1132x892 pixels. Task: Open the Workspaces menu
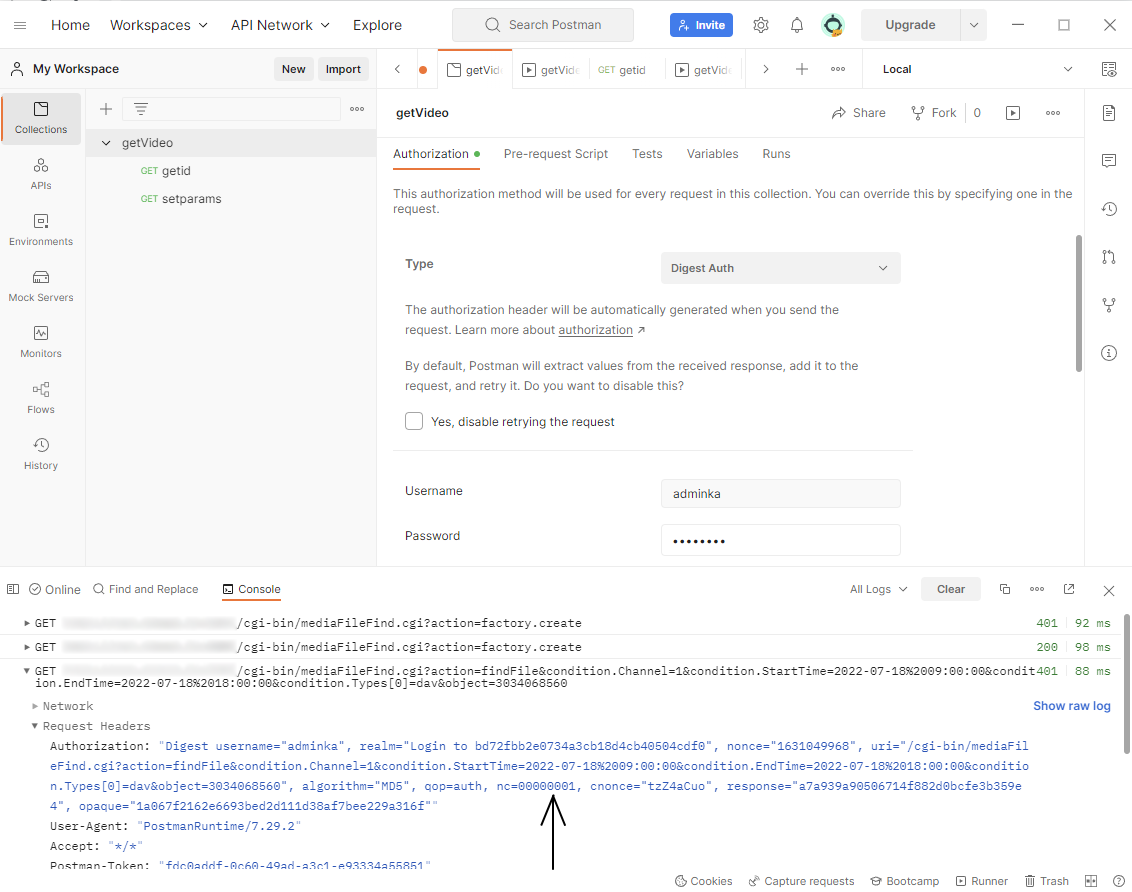(x=158, y=25)
